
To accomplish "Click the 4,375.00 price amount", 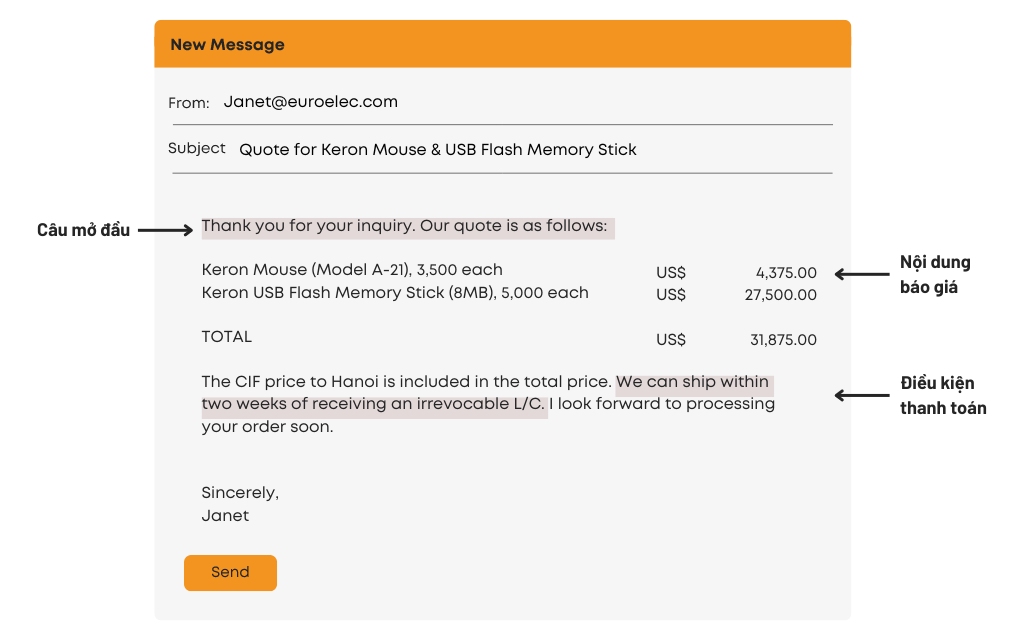I will point(786,272).
